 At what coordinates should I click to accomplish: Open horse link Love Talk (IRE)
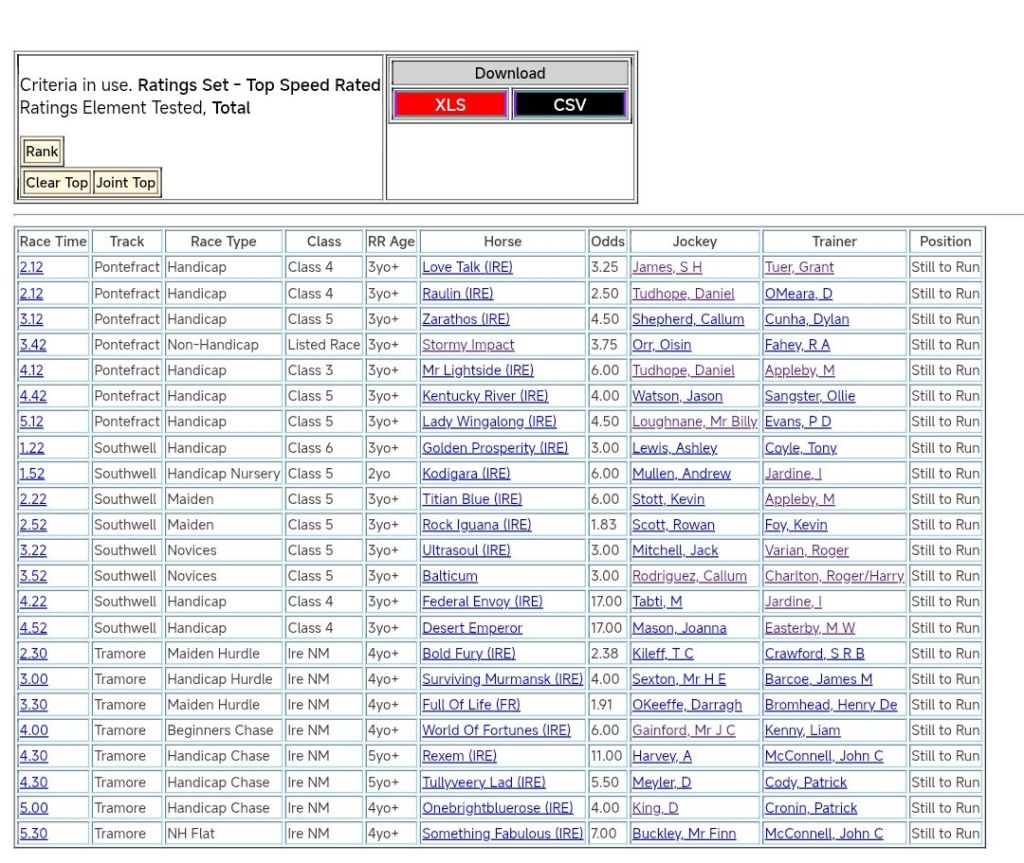pos(467,268)
